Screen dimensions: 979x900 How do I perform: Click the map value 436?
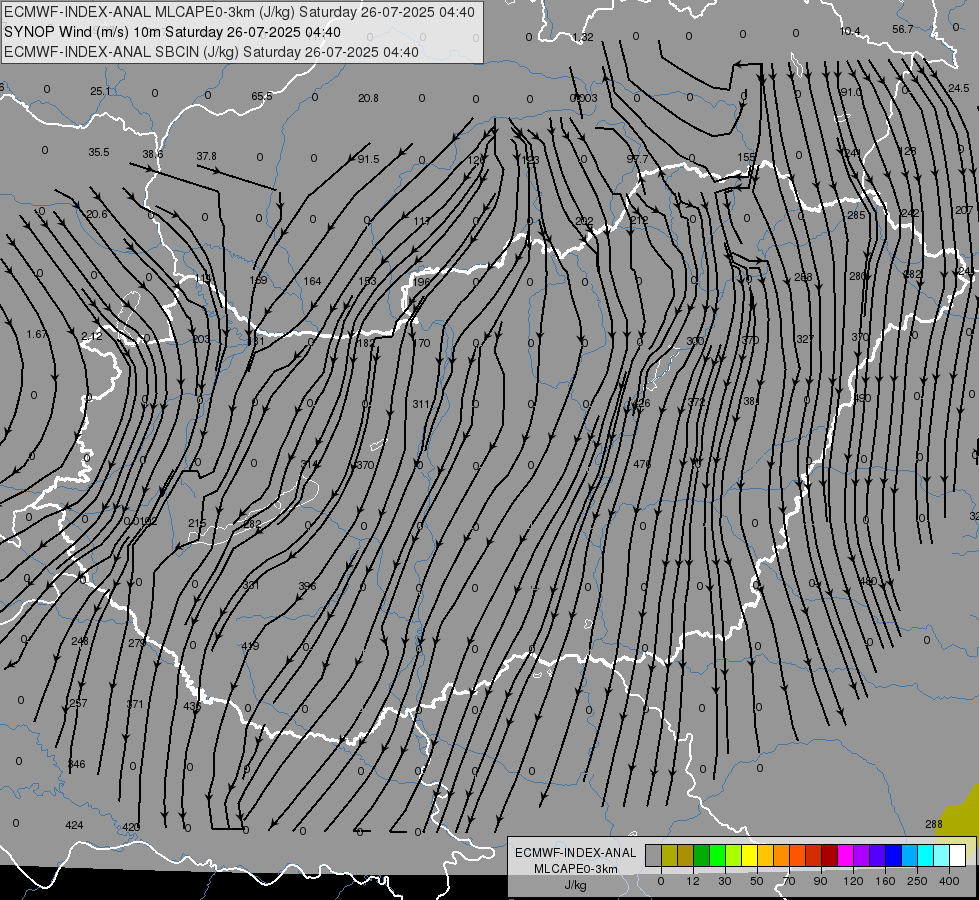pyautogui.click(x=192, y=706)
